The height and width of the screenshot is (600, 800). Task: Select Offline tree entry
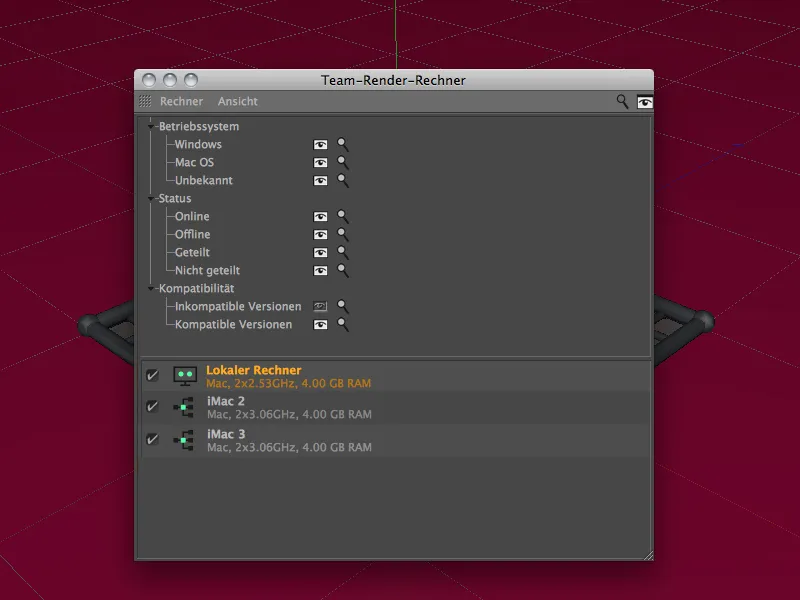pos(192,234)
